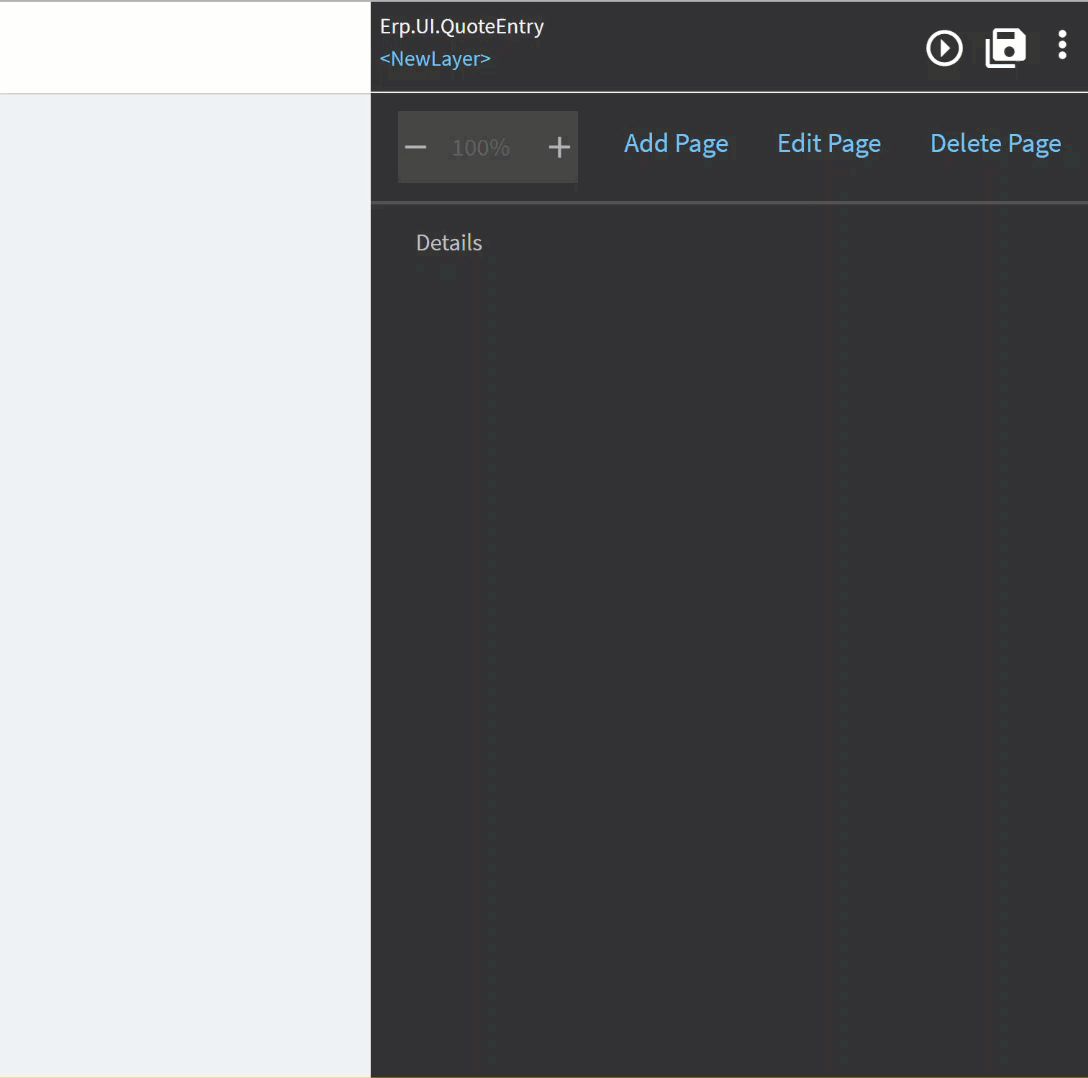Click the 100% zoom level display
This screenshot has height=1078, width=1088.
click(481, 147)
